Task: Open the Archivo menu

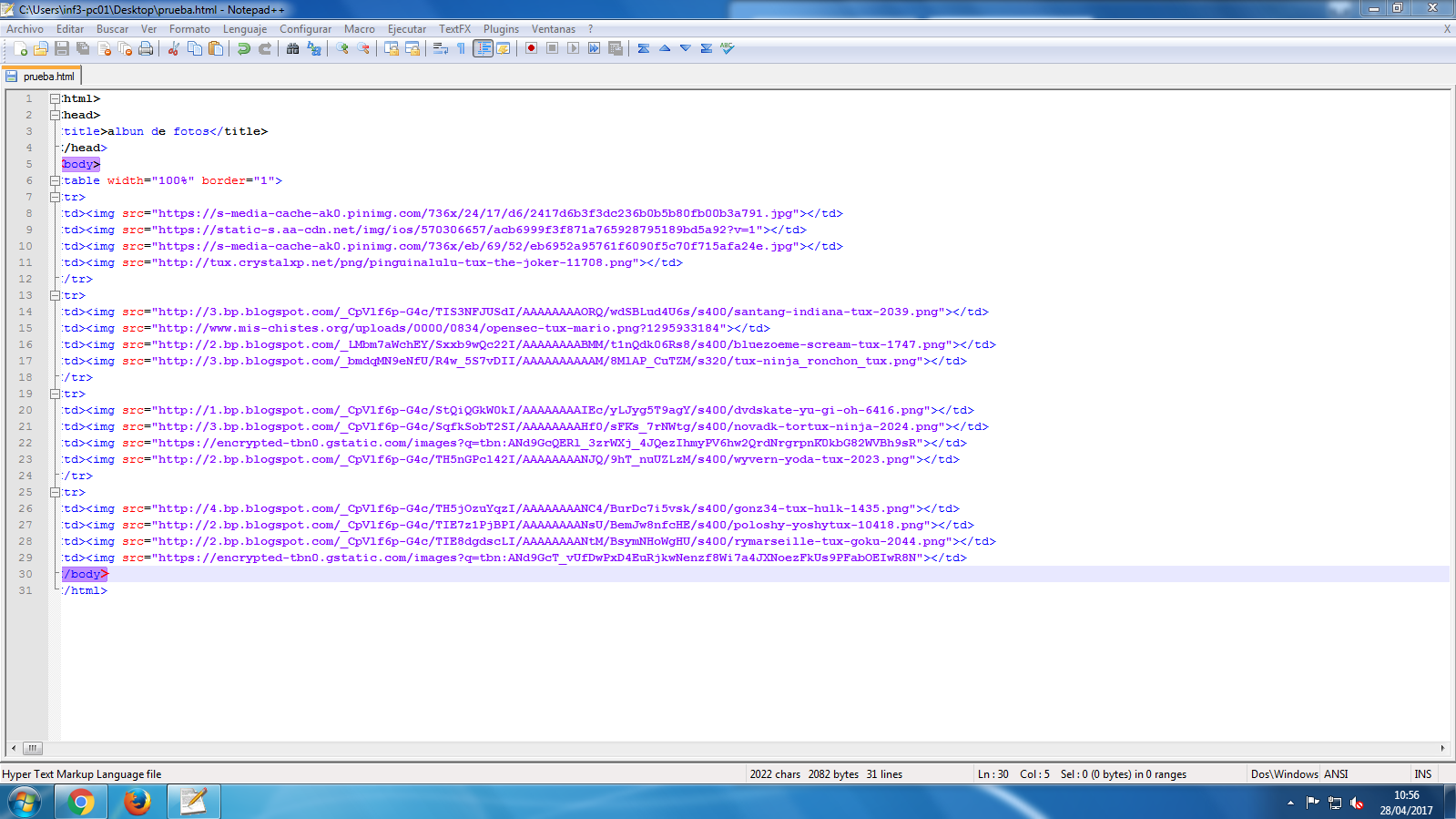Action: (x=25, y=29)
